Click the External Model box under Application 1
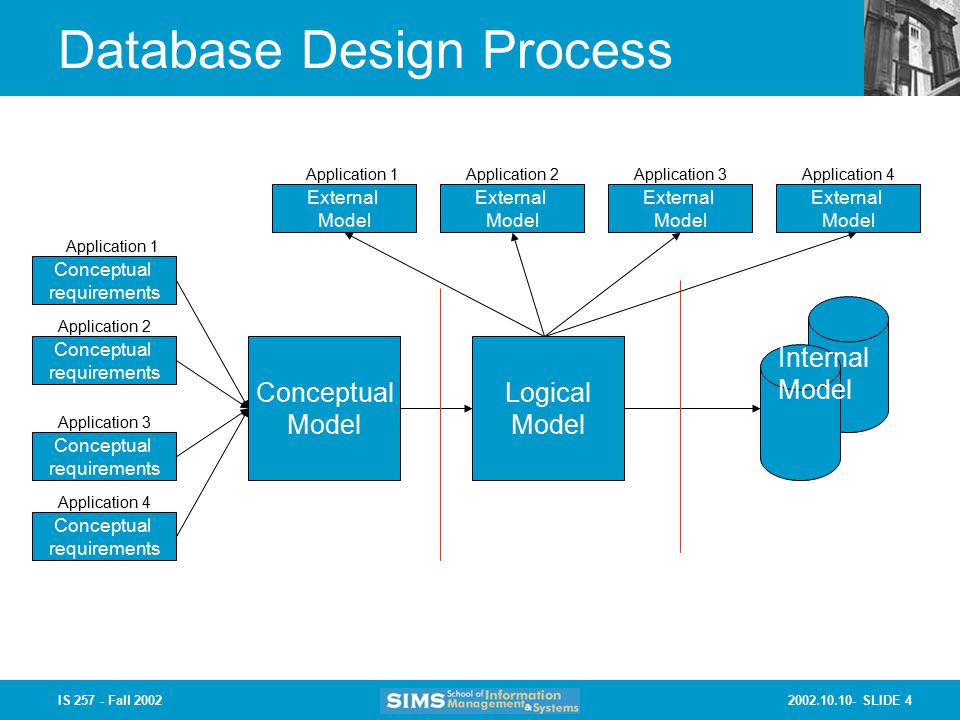Viewport: 960px width, 720px height. click(344, 209)
